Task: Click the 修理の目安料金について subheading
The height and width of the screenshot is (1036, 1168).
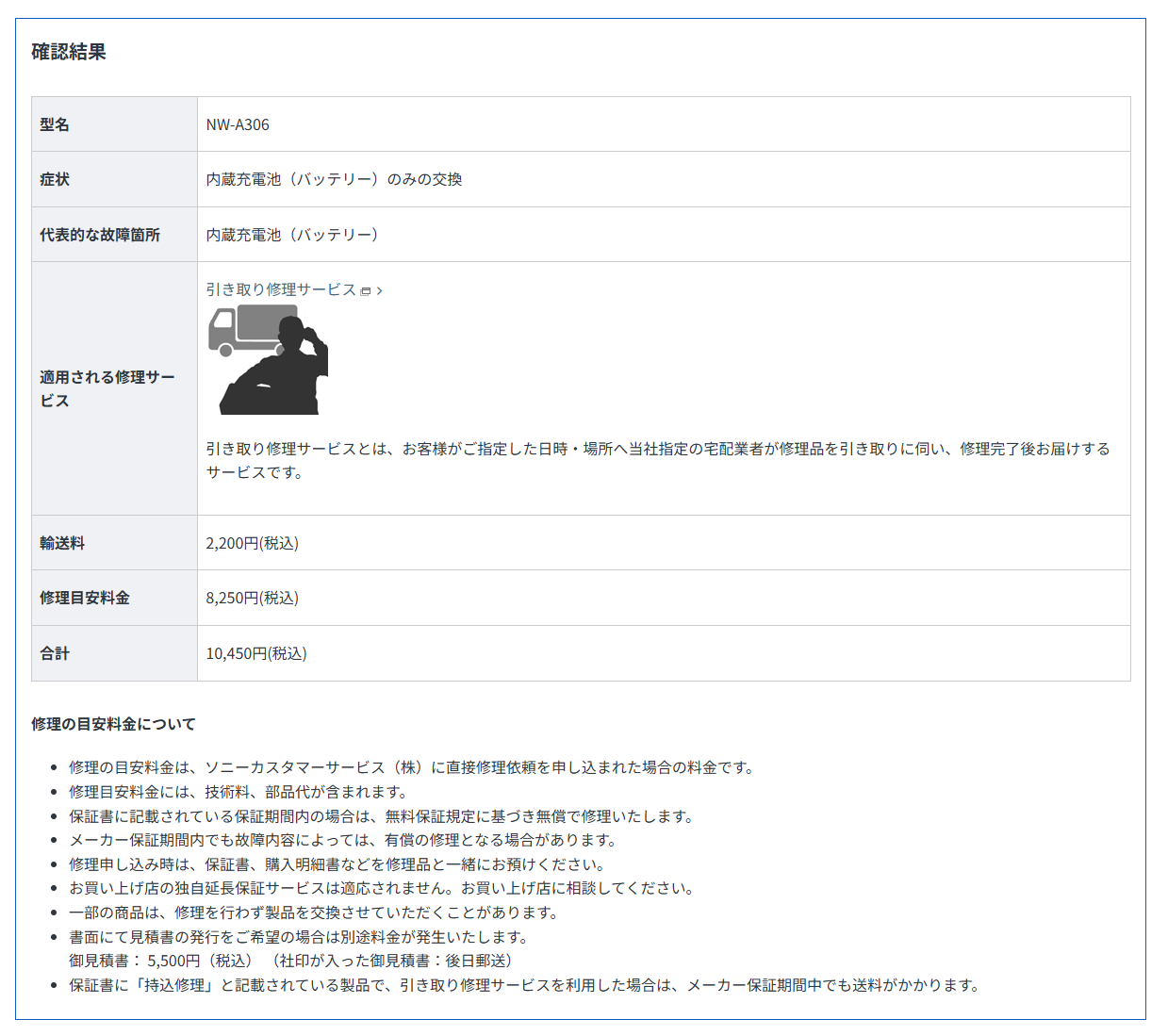Action: (x=113, y=724)
